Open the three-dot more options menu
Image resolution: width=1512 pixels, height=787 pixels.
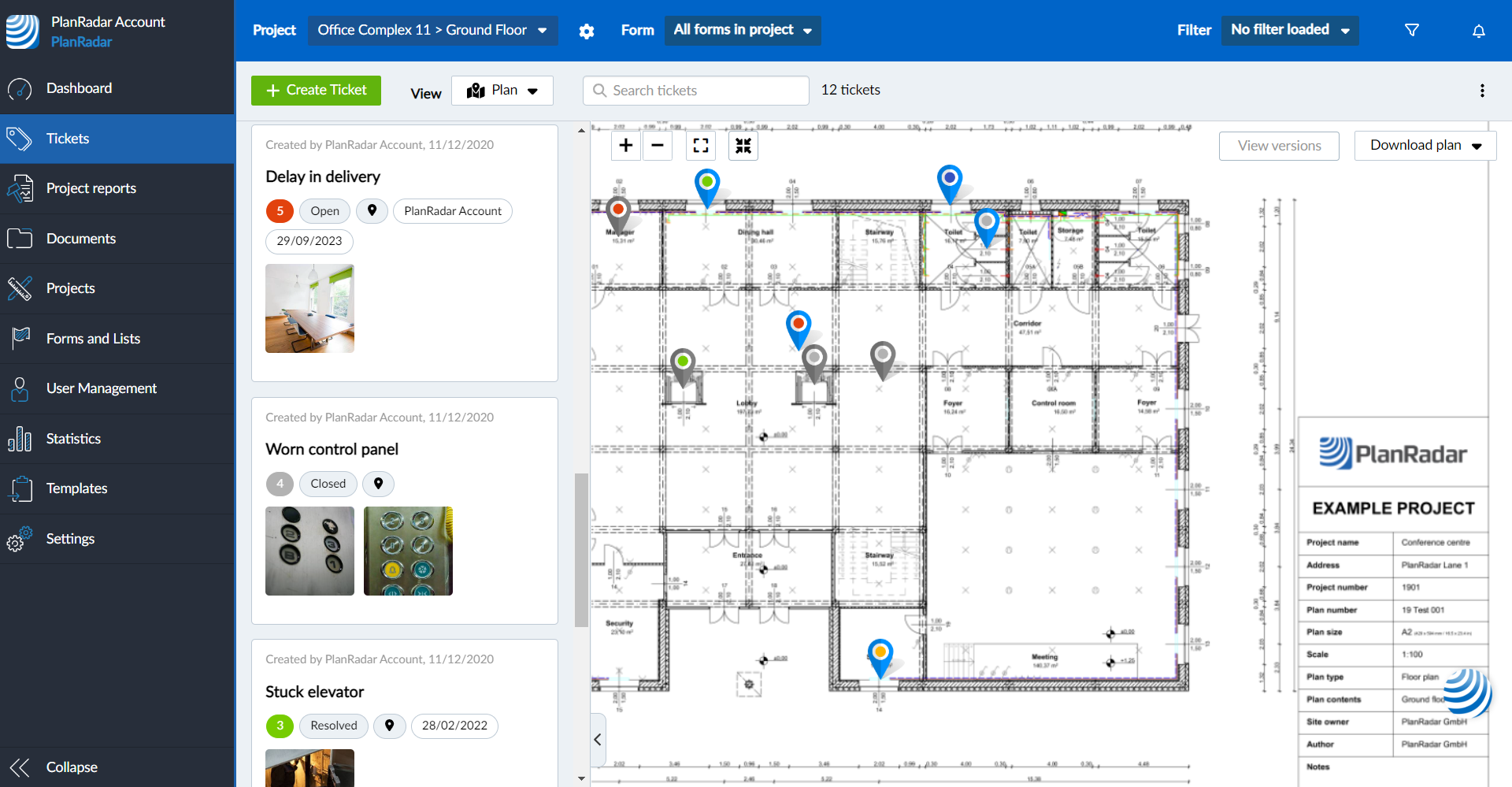coord(1481,91)
